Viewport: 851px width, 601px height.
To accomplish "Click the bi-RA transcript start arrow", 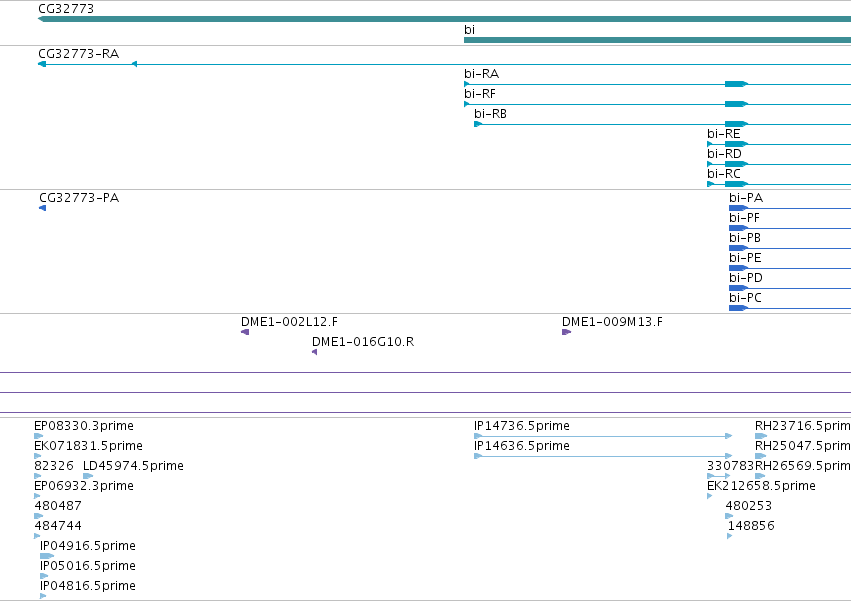I will 467,84.
